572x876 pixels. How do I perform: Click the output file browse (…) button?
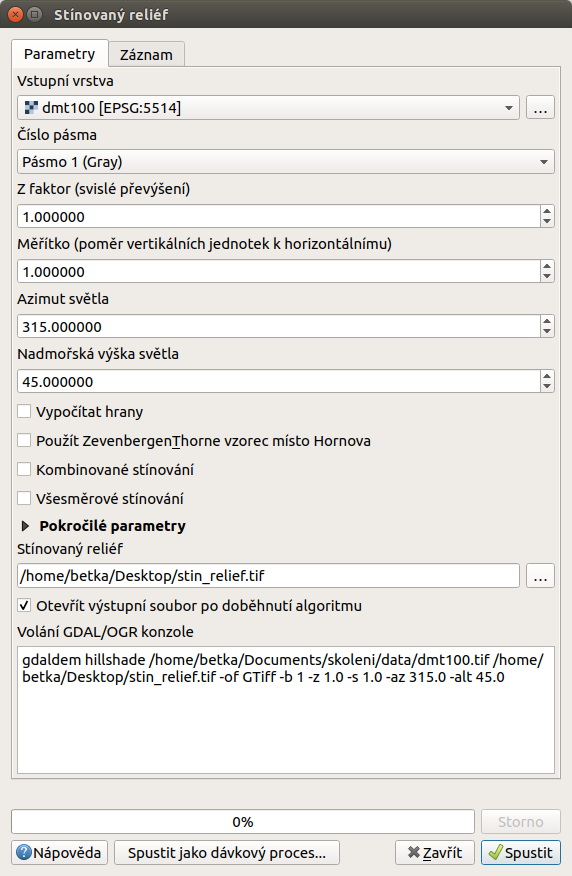(540, 575)
